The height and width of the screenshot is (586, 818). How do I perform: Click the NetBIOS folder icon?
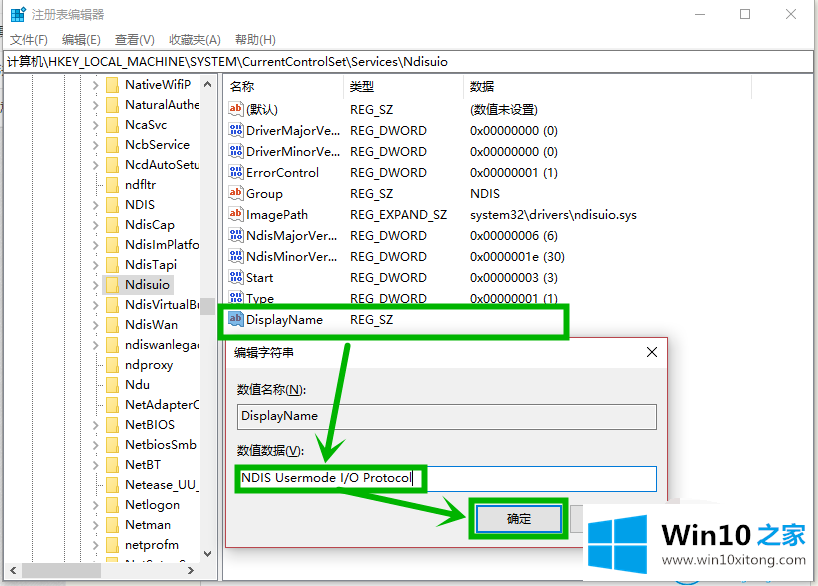pos(112,425)
